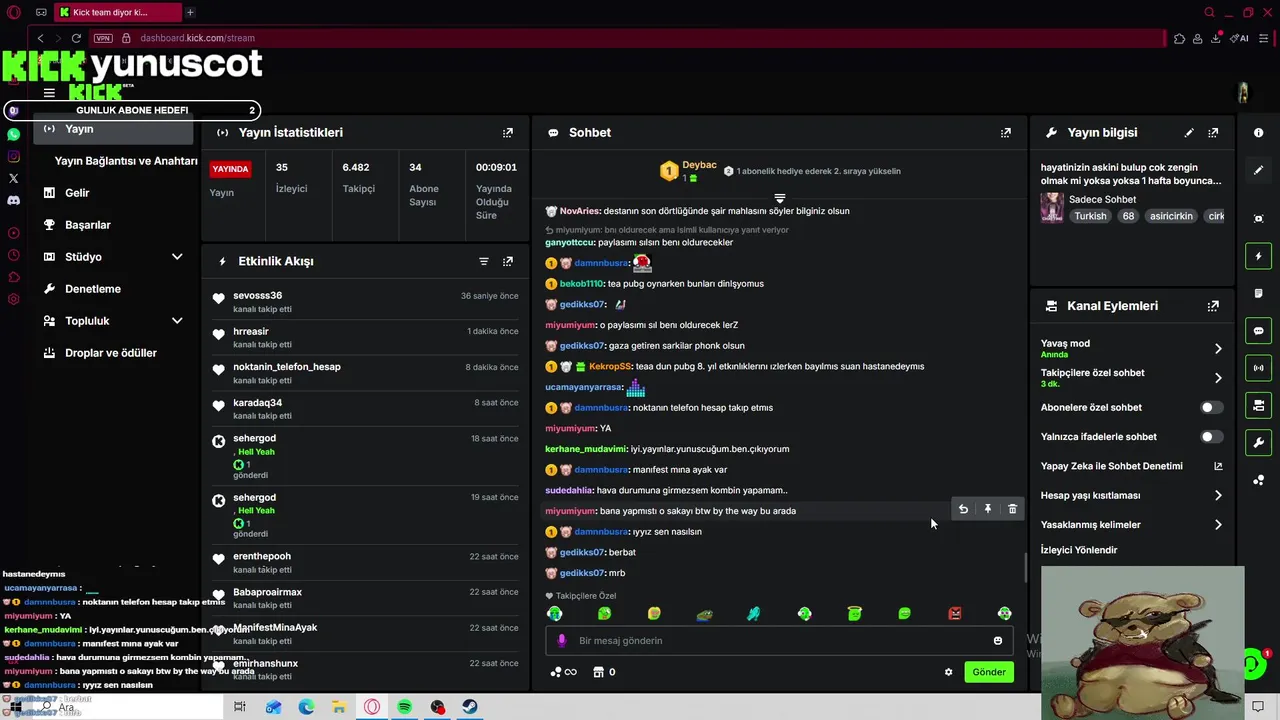Open the hamburger menu beside the Kick logo
Screen dimensions: 1280x720
(x=49, y=93)
